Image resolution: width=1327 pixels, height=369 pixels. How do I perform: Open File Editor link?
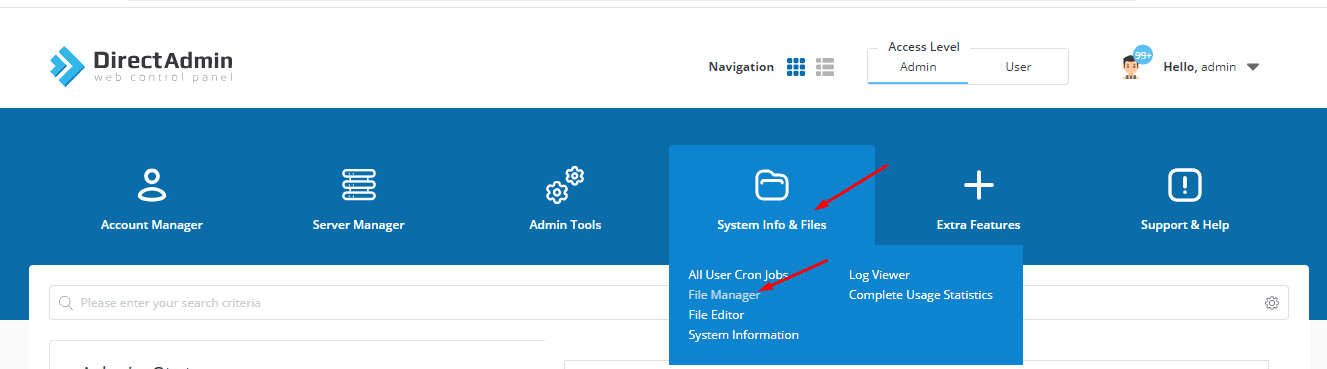[716, 315]
